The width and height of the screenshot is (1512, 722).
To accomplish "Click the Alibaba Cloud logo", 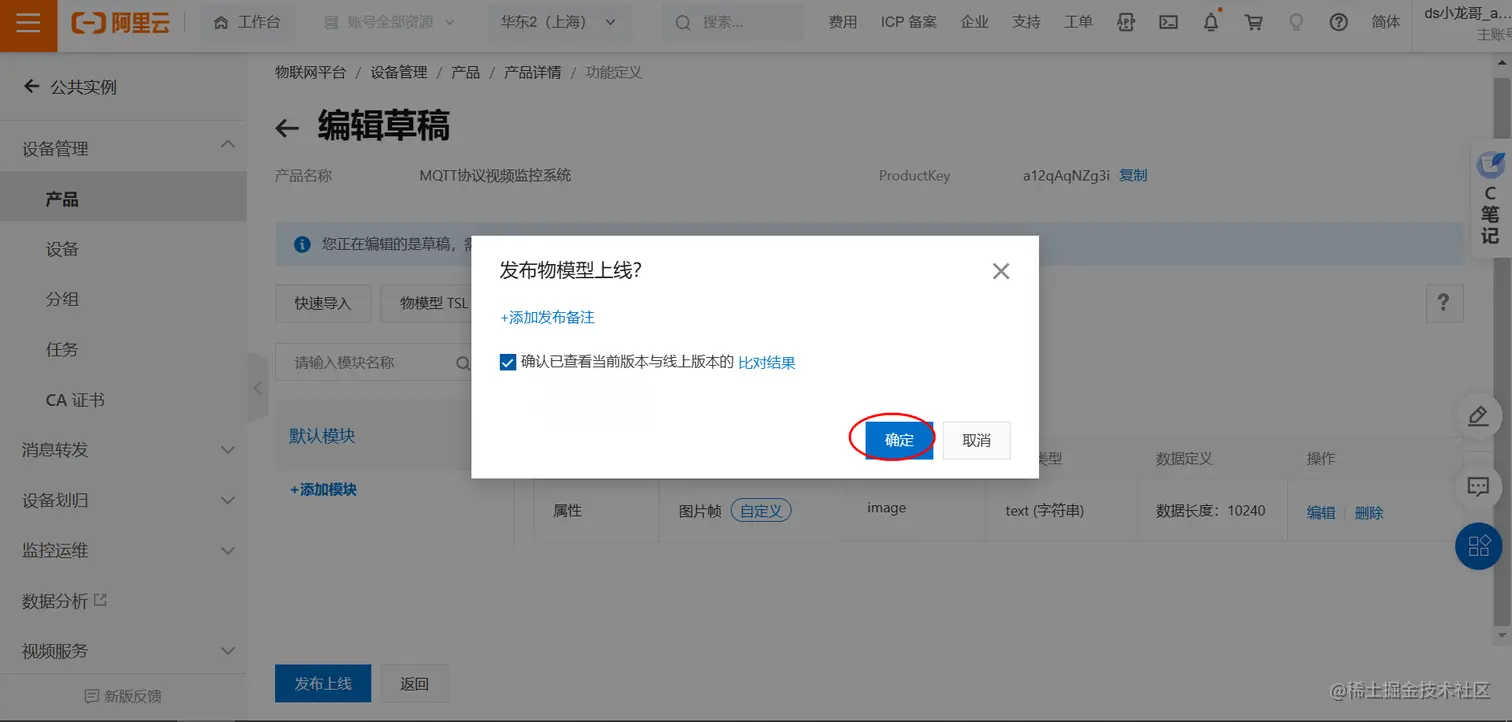I will point(119,23).
